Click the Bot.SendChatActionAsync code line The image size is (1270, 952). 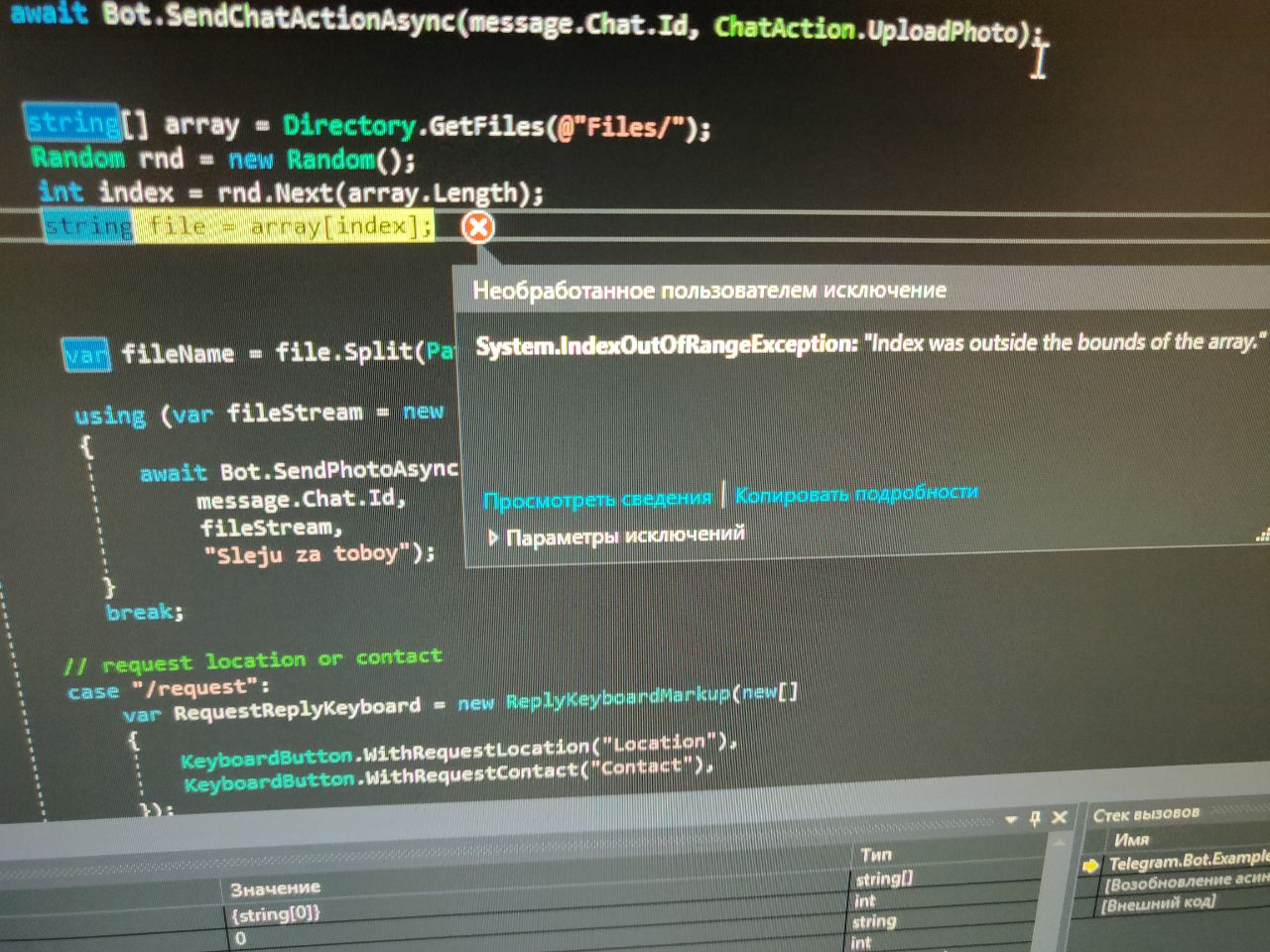(x=526, y=25)
